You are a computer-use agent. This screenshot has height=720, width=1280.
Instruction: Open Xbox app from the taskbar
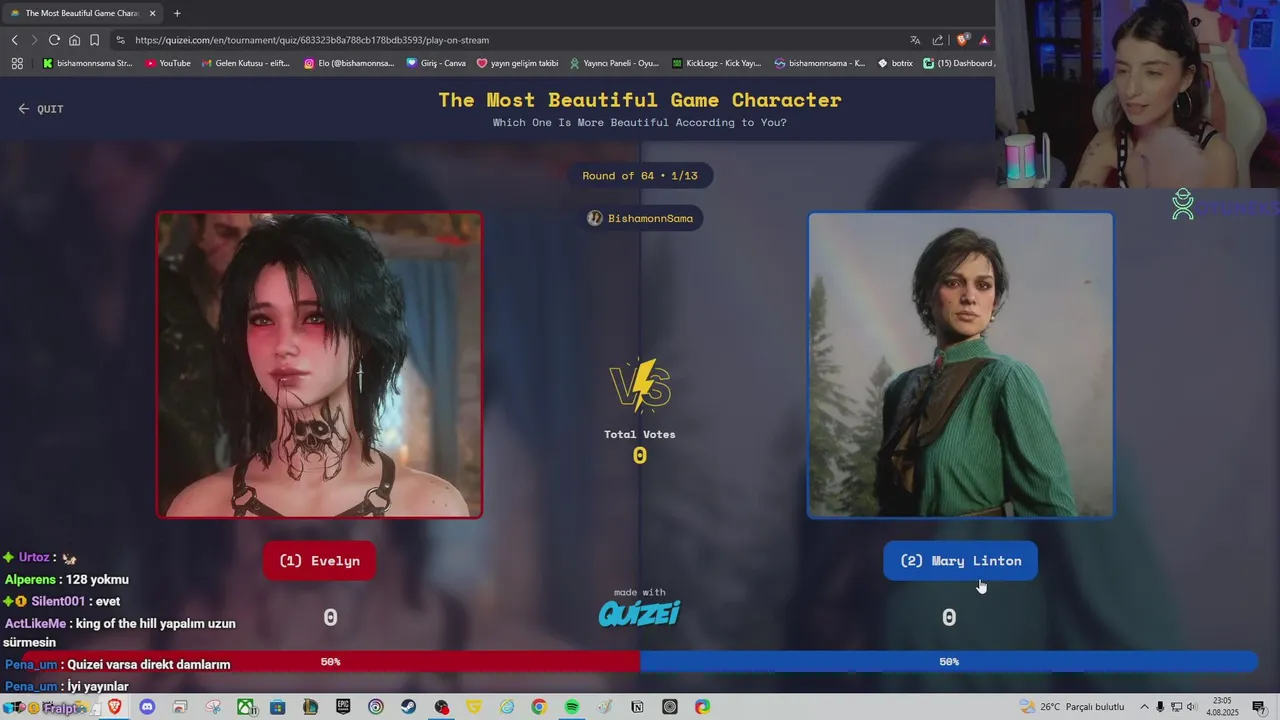(245, 707)
